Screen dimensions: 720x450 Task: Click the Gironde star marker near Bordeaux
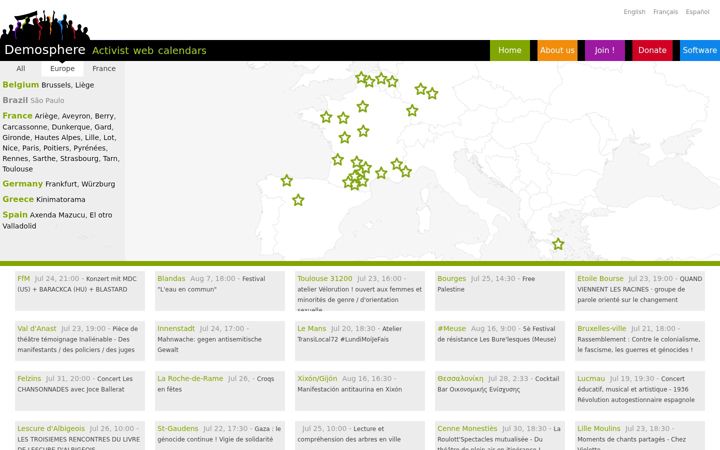(x=338, y=159)
